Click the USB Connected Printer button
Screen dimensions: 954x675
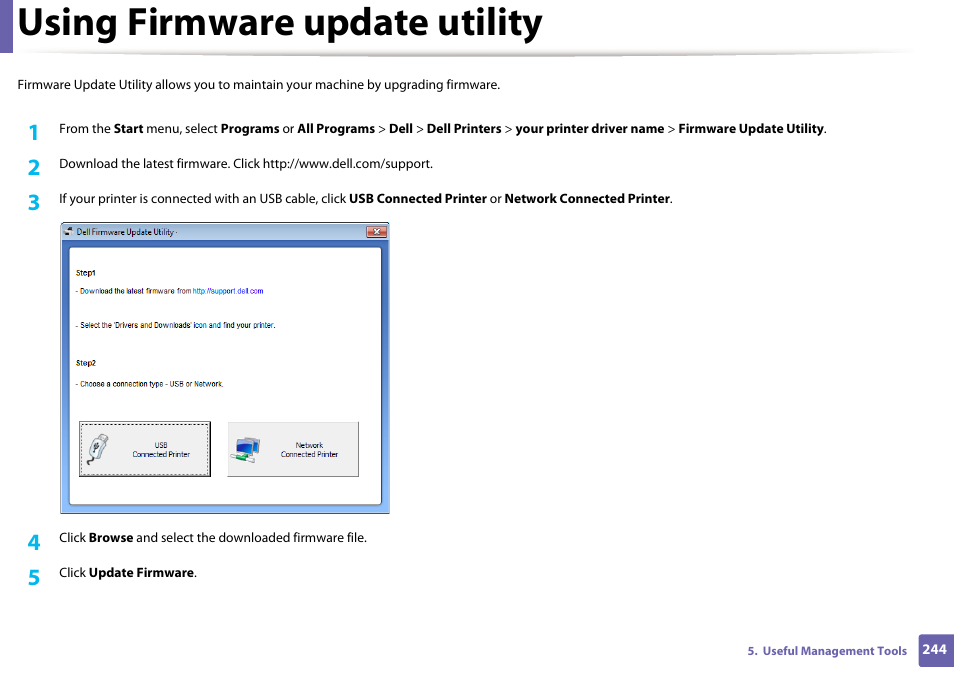pos(145,449)
